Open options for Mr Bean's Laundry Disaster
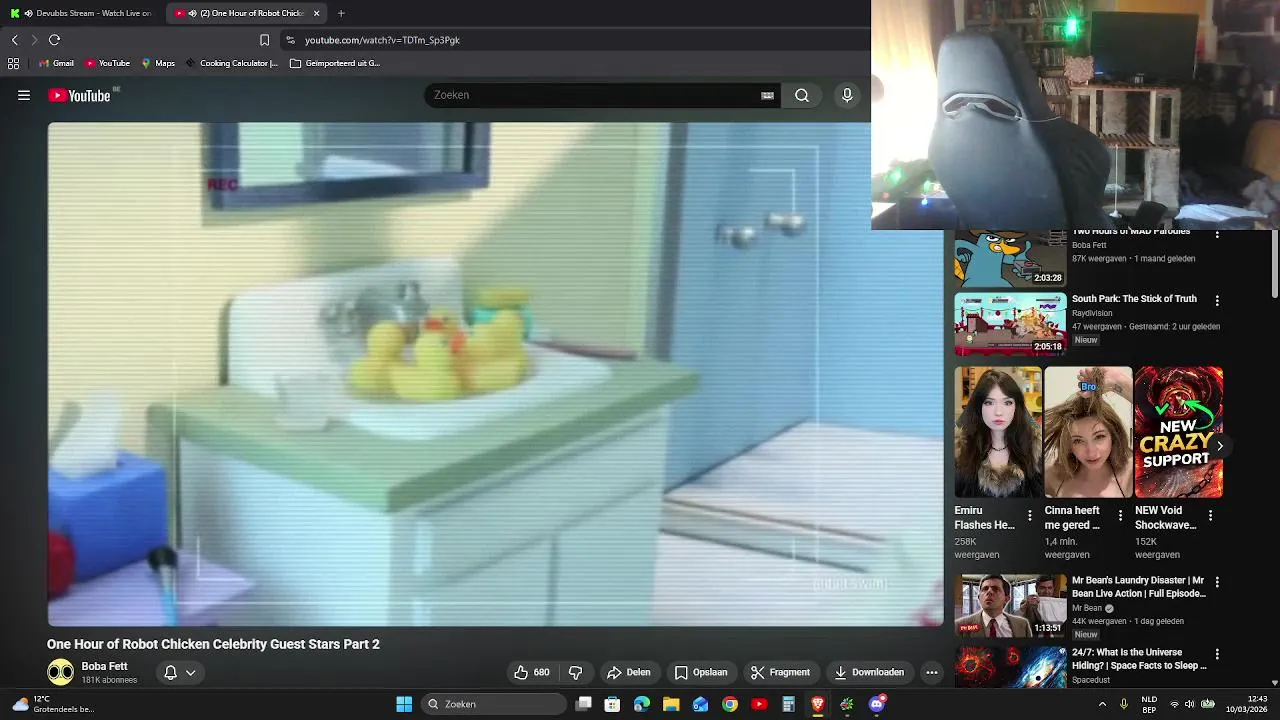1280x720 pixels. click(x=1217, y=582)
